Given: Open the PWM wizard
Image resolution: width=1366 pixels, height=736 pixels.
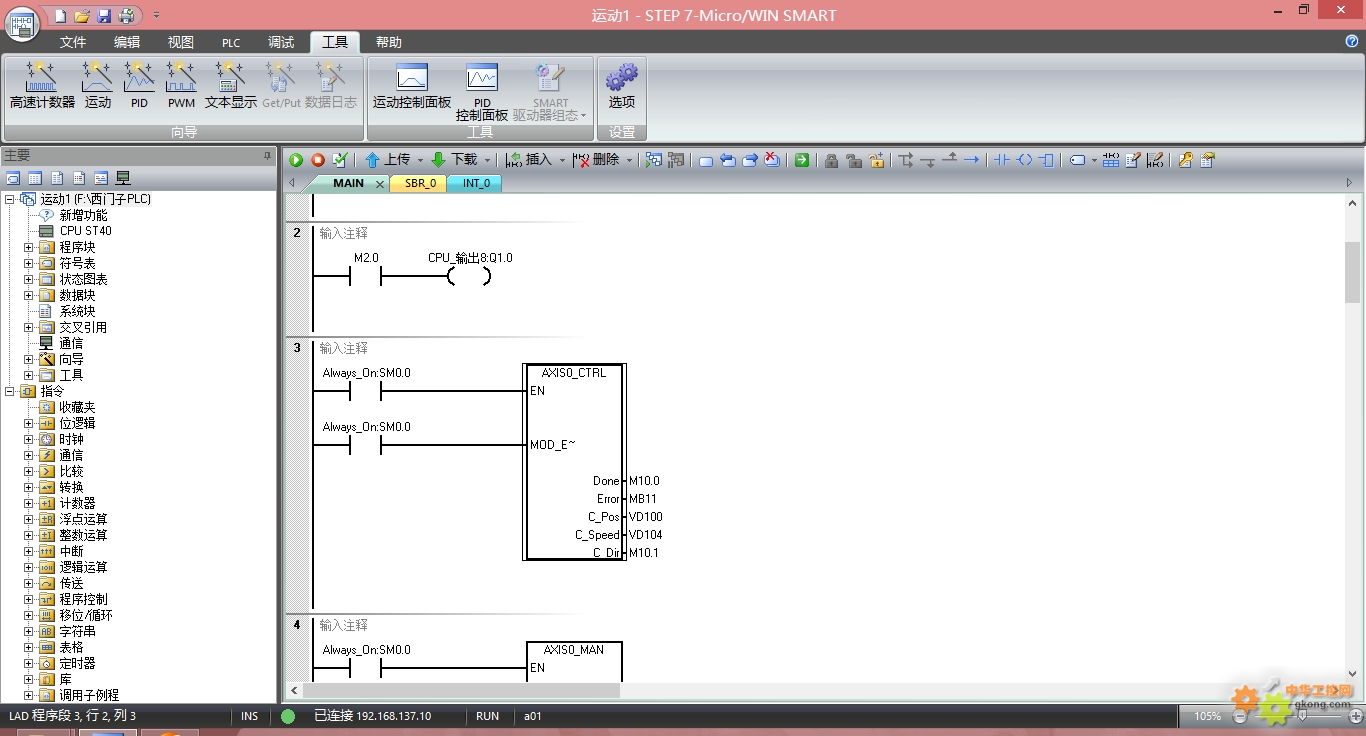Looking at the screenshot, I should pos(181,85).
